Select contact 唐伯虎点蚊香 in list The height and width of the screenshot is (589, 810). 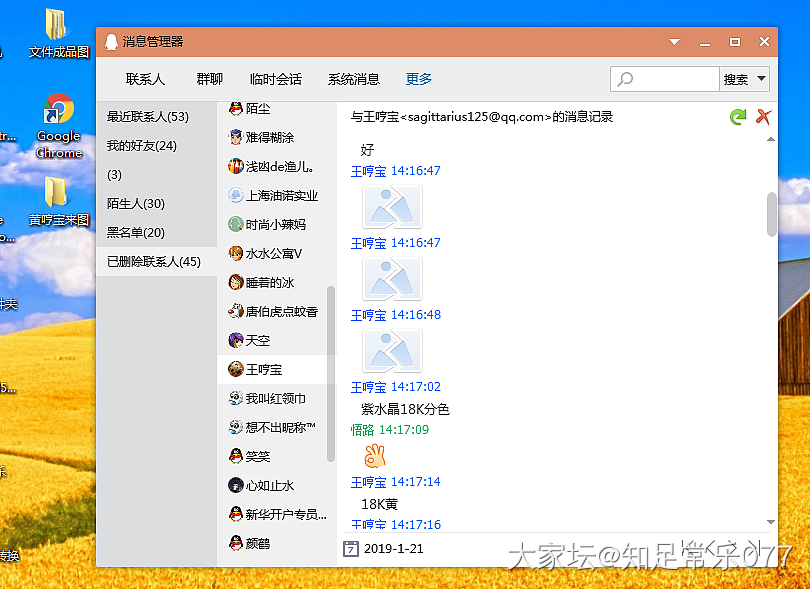point(281,312)
